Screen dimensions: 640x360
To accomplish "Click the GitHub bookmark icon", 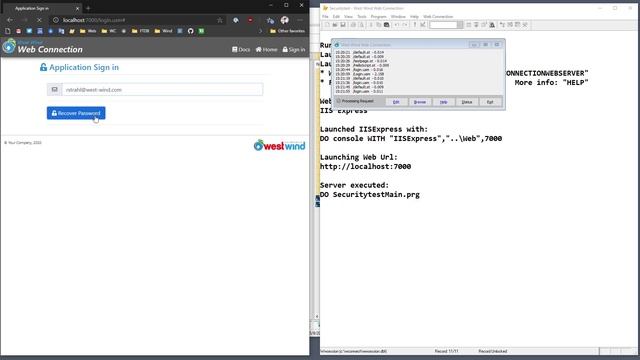I will point(190,31).
